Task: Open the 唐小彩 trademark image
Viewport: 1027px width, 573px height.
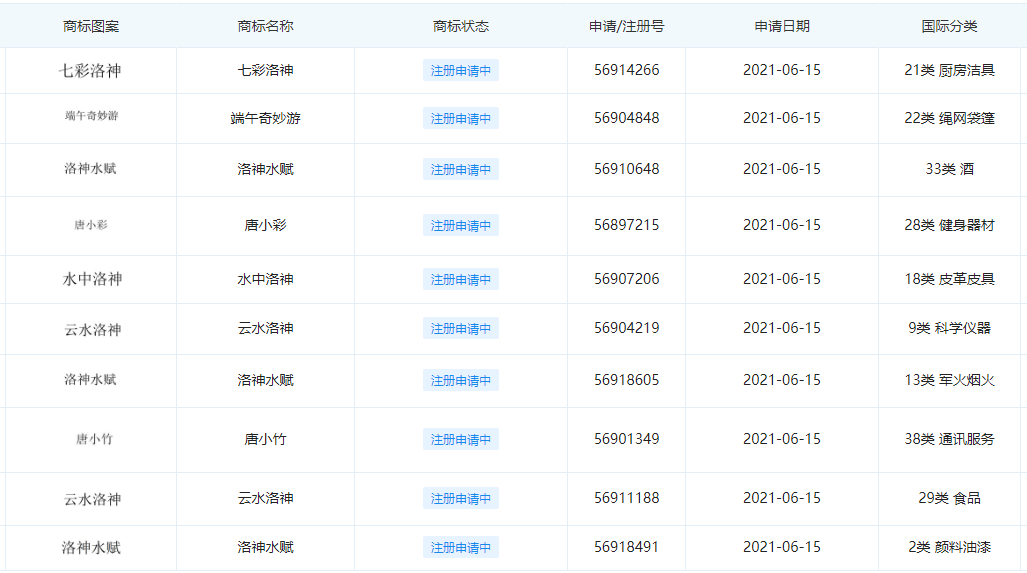Action: click(x=90, y=225)
